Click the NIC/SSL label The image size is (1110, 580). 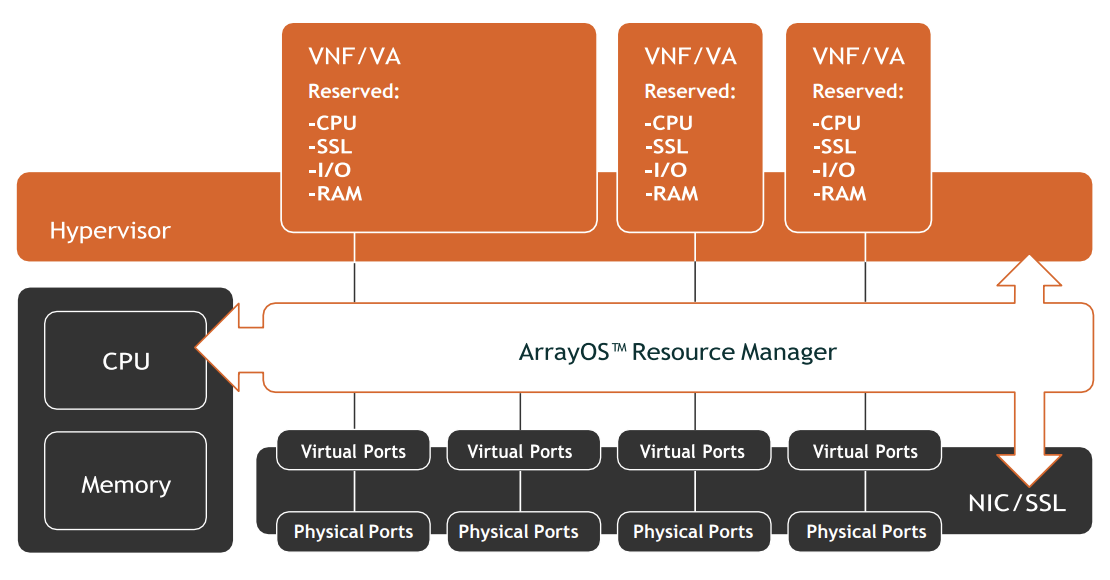click(1016, 502)
